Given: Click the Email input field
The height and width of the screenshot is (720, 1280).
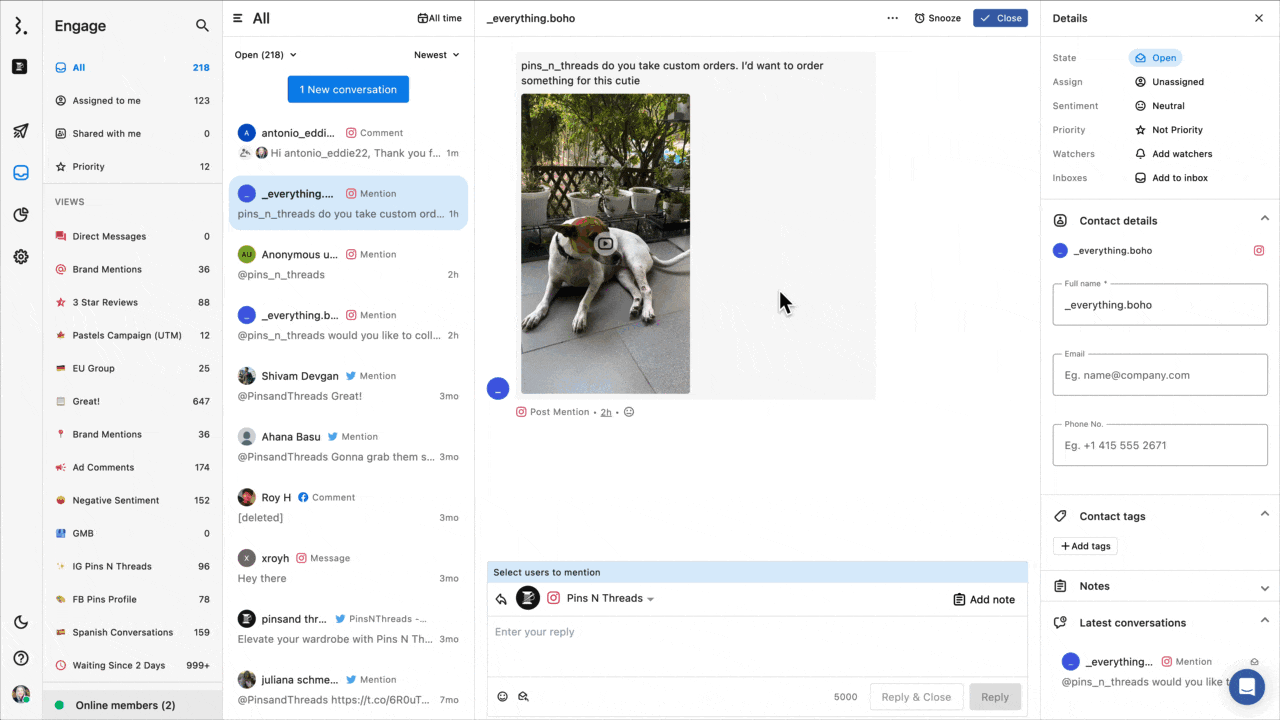Looking at the screenshot, I should (x=1160, y=375).
